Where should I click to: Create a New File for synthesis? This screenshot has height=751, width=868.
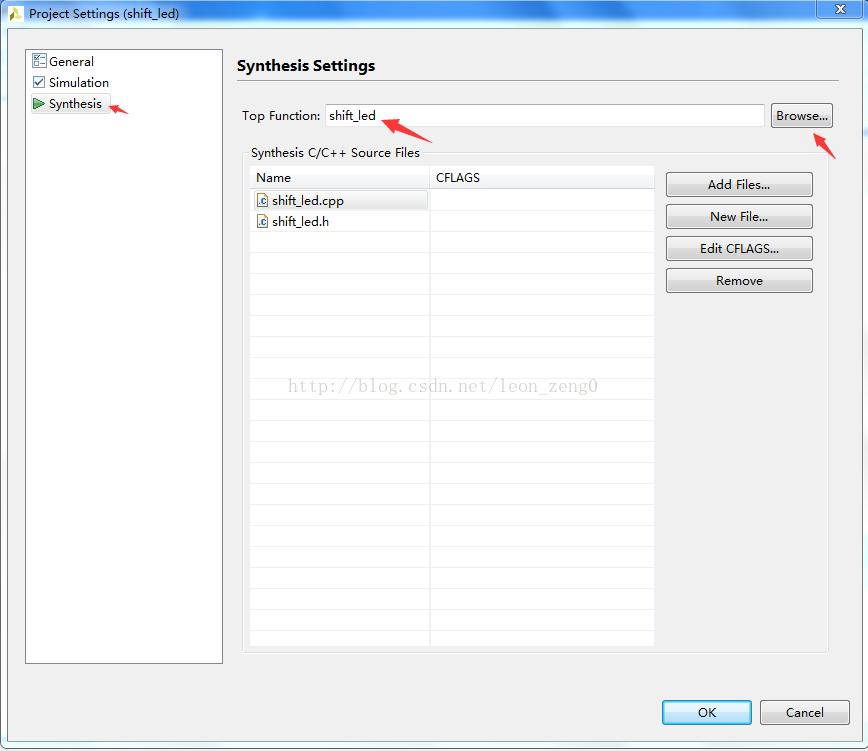(x=739, y=216)
